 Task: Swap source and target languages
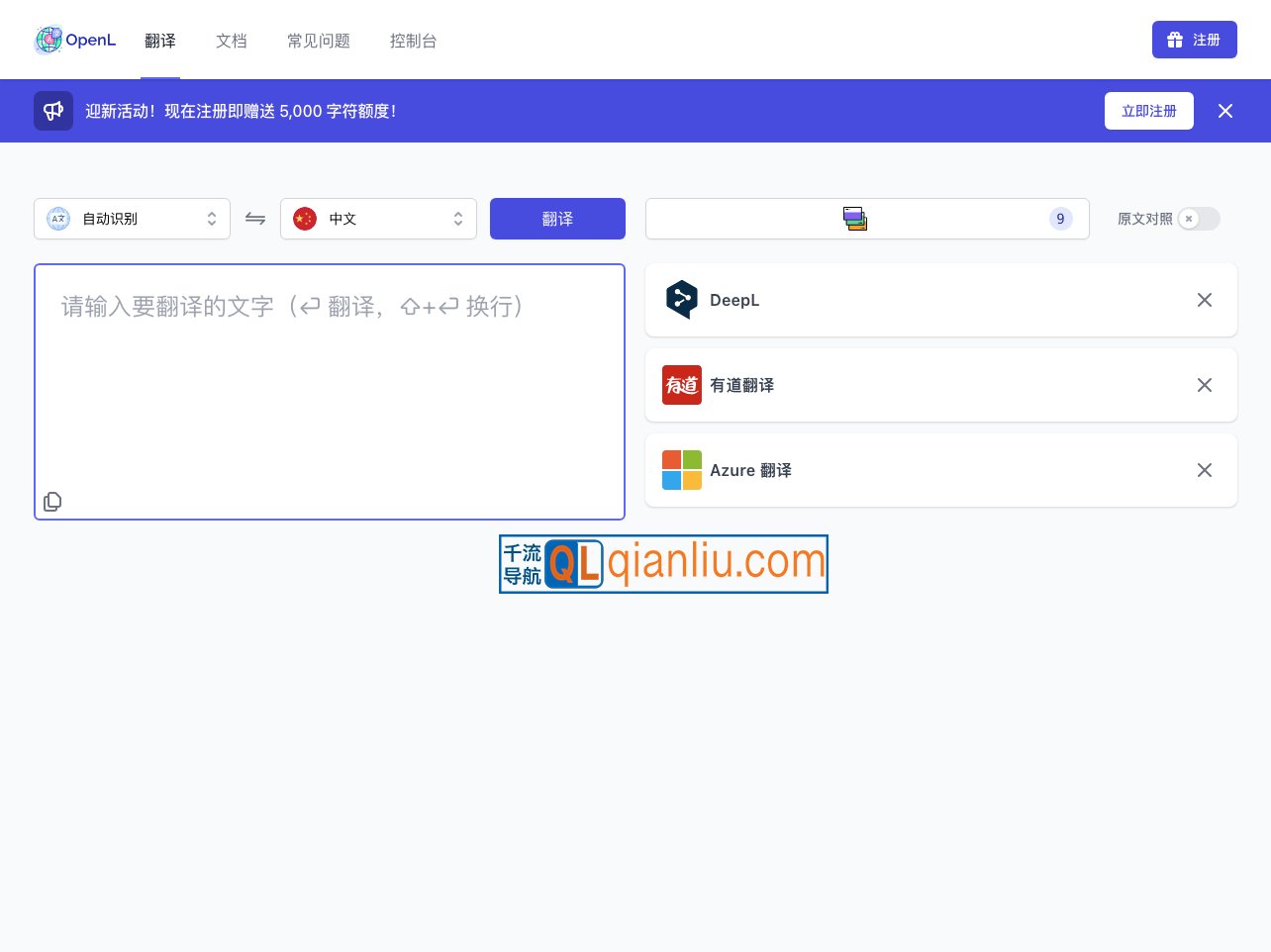click(255, 219)
